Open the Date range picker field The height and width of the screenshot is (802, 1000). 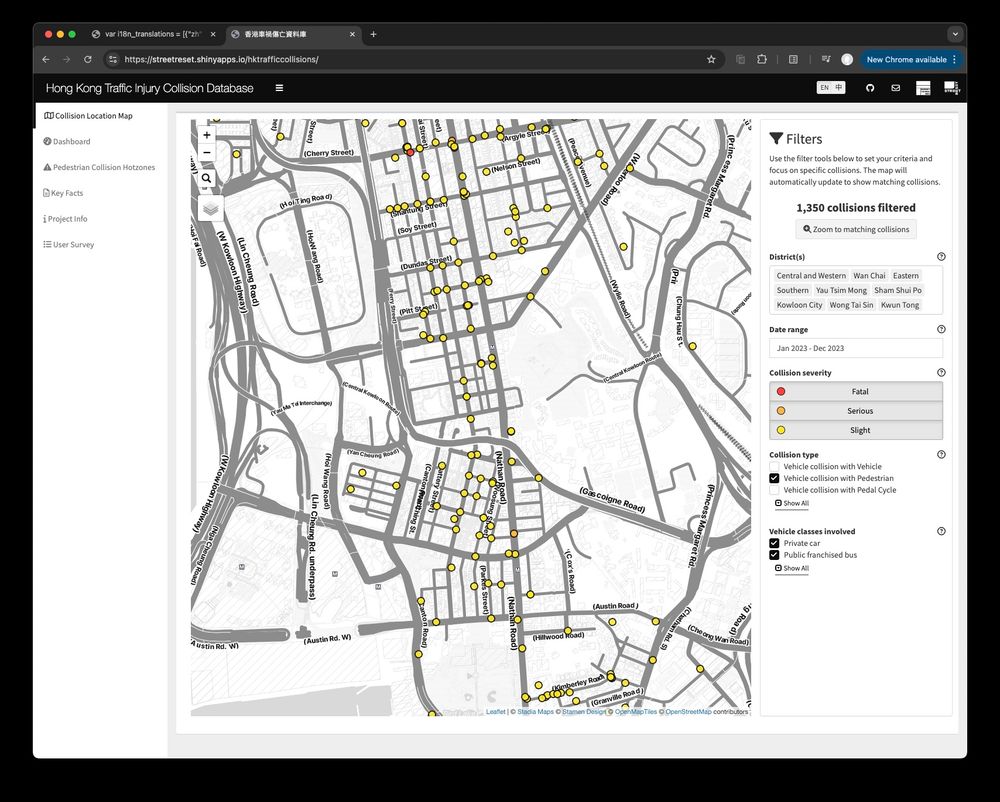tap(856, 348)
